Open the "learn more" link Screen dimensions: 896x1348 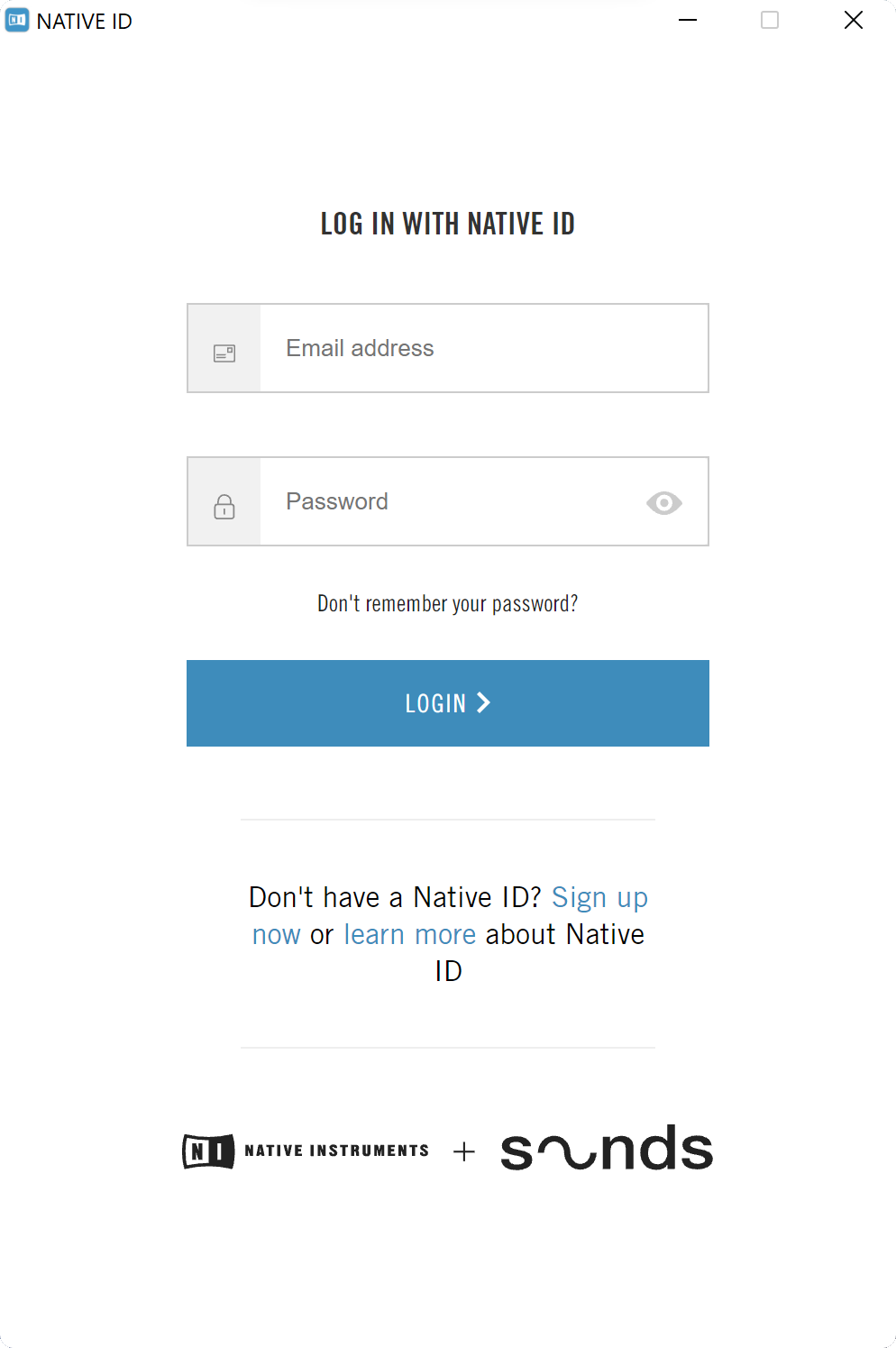coord(410,935)
